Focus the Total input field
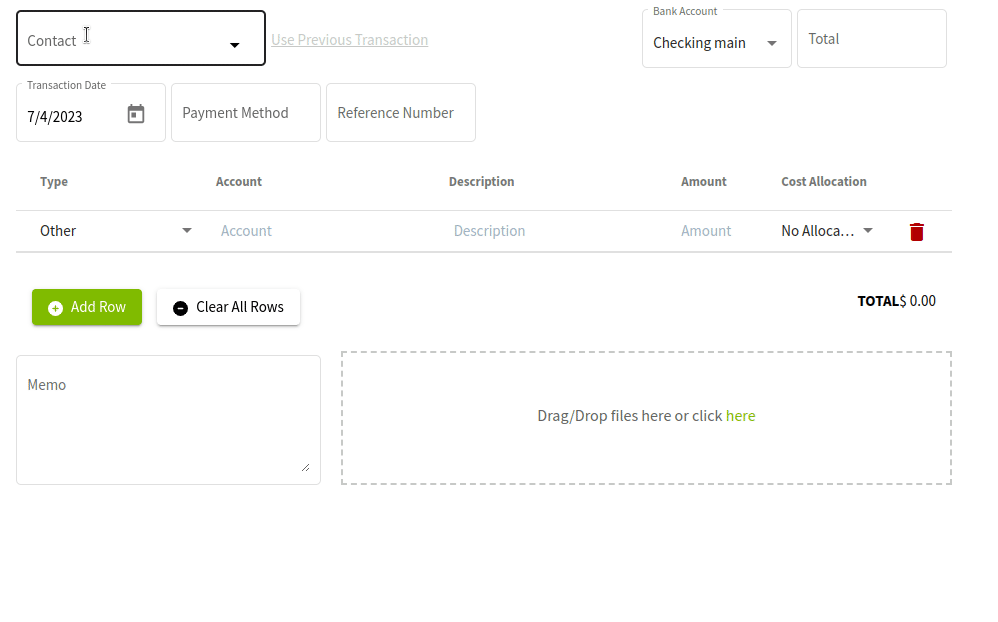Image resolution: width=998 pixels, height=622 pixels. tap(871, 39)
